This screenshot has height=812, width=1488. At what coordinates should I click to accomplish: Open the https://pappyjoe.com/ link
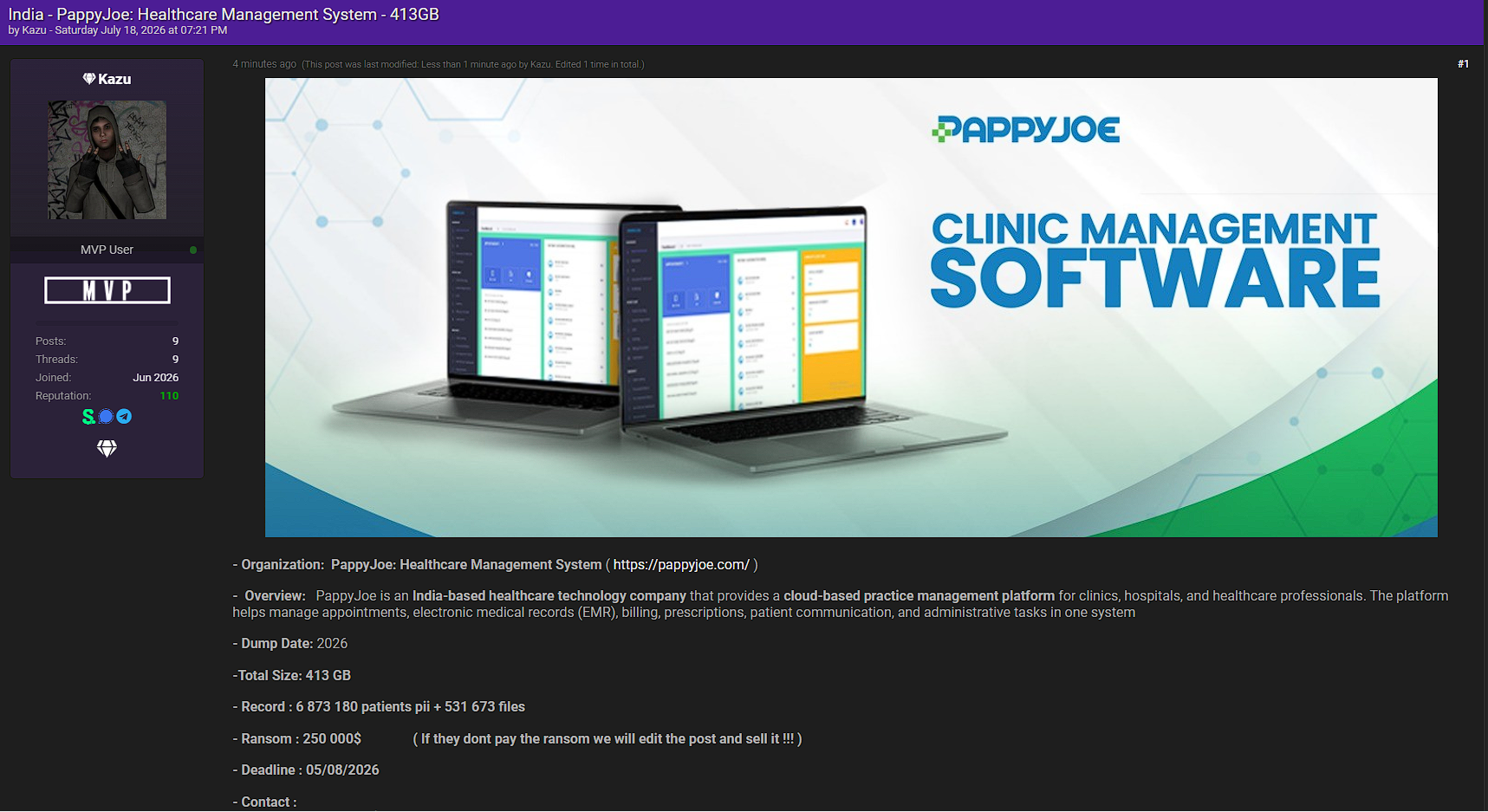(x=681, y=565)
